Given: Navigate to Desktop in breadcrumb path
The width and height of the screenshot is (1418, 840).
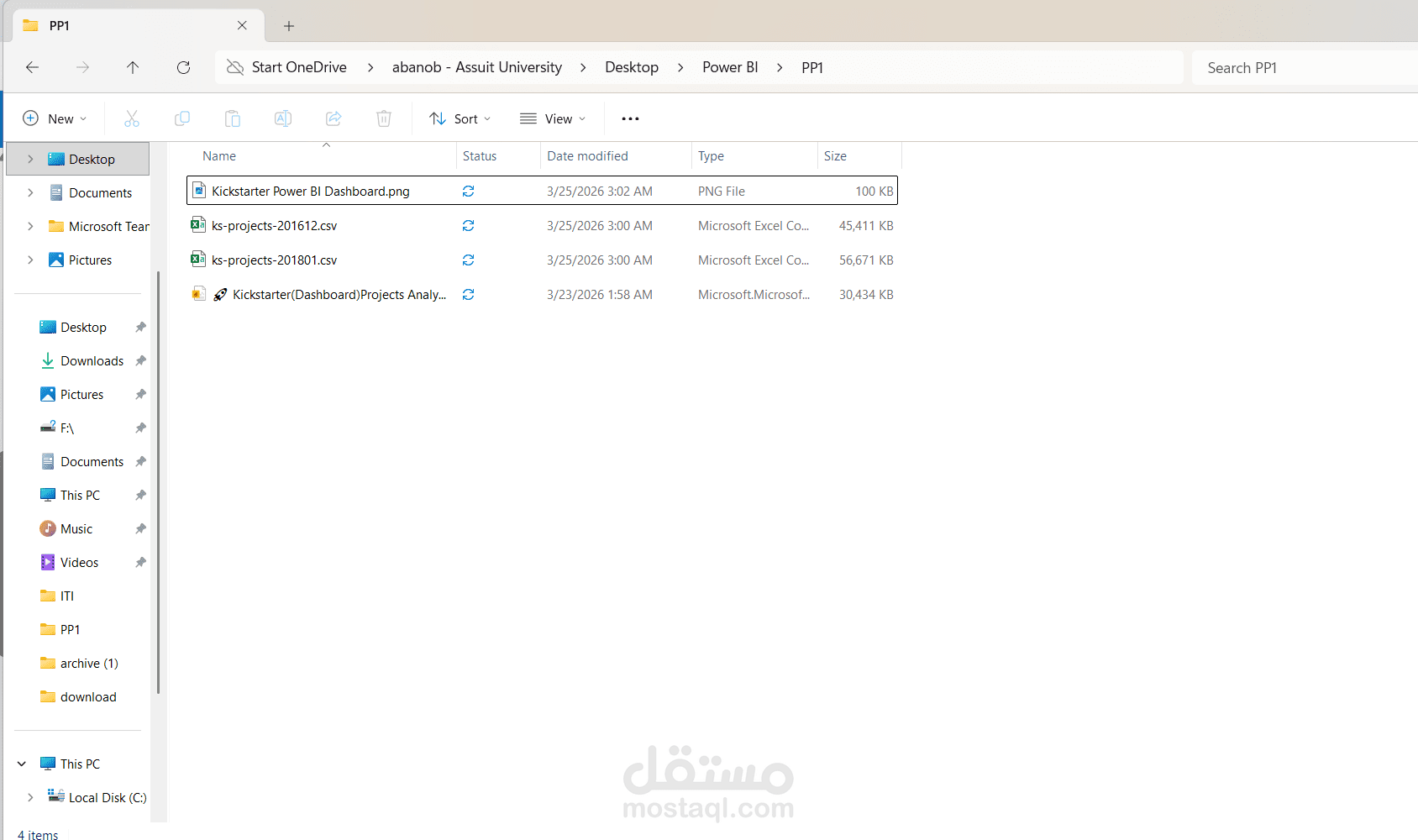Looking at the screenshot, I should pos(632,67).
